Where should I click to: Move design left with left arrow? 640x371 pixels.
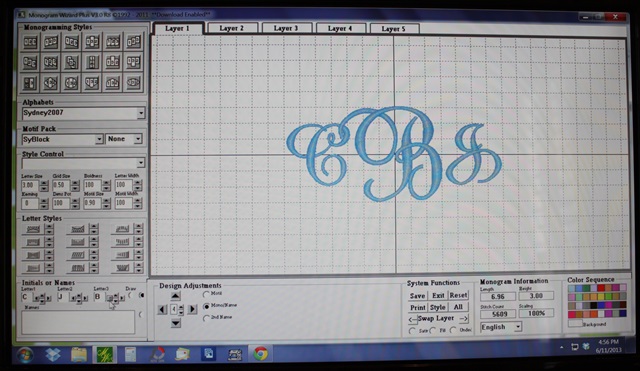pyautogui.click(x=162, y=310)
